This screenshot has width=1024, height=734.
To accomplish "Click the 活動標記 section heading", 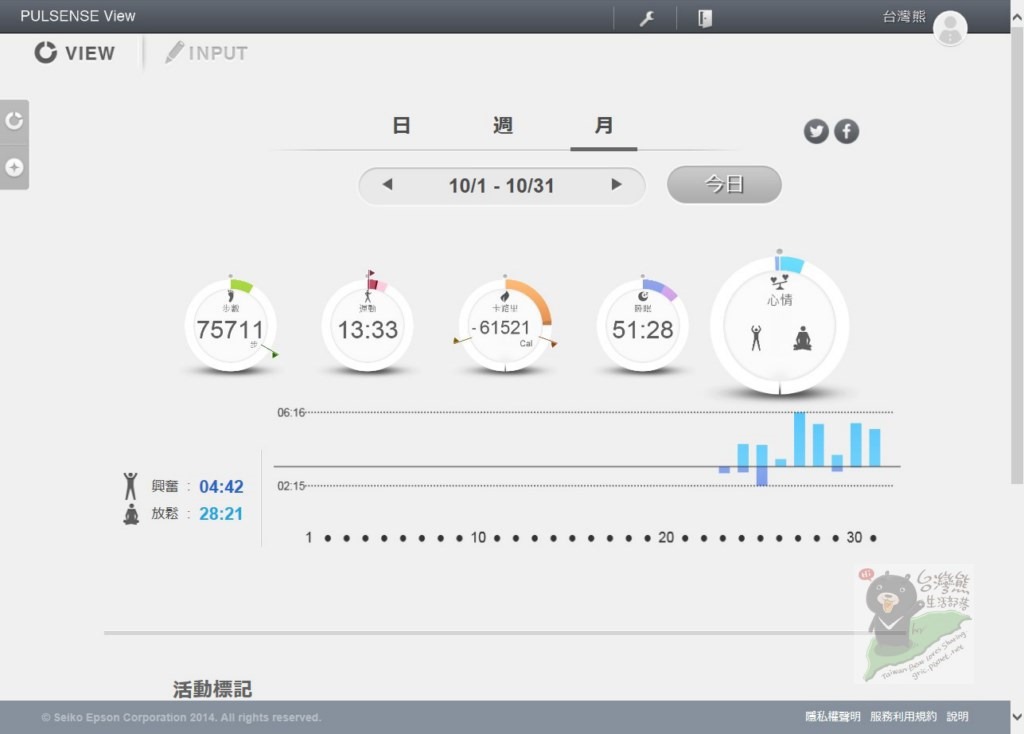I will (212, 689).
